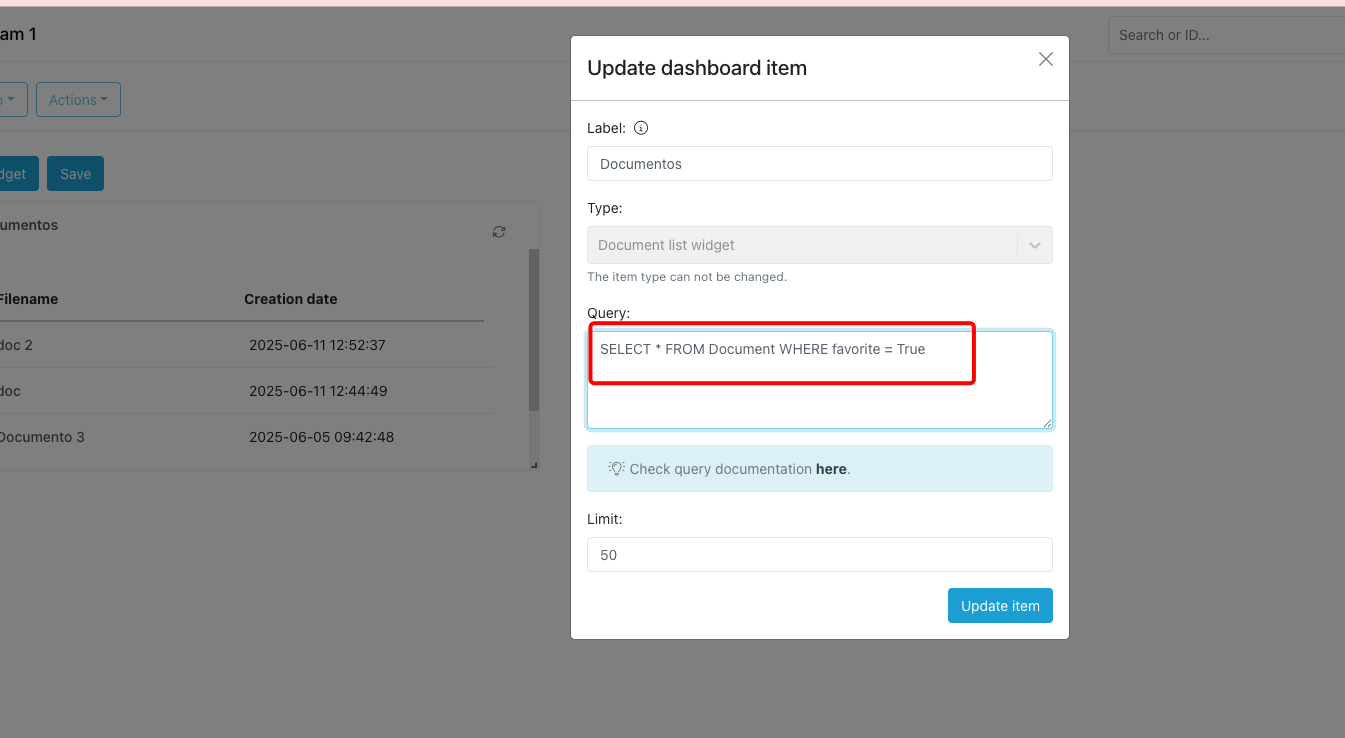The width and height of the screenshot is (1345, 738).
Task: Click the widget resize handle at bottom corner
Action: tap(533, 464)
